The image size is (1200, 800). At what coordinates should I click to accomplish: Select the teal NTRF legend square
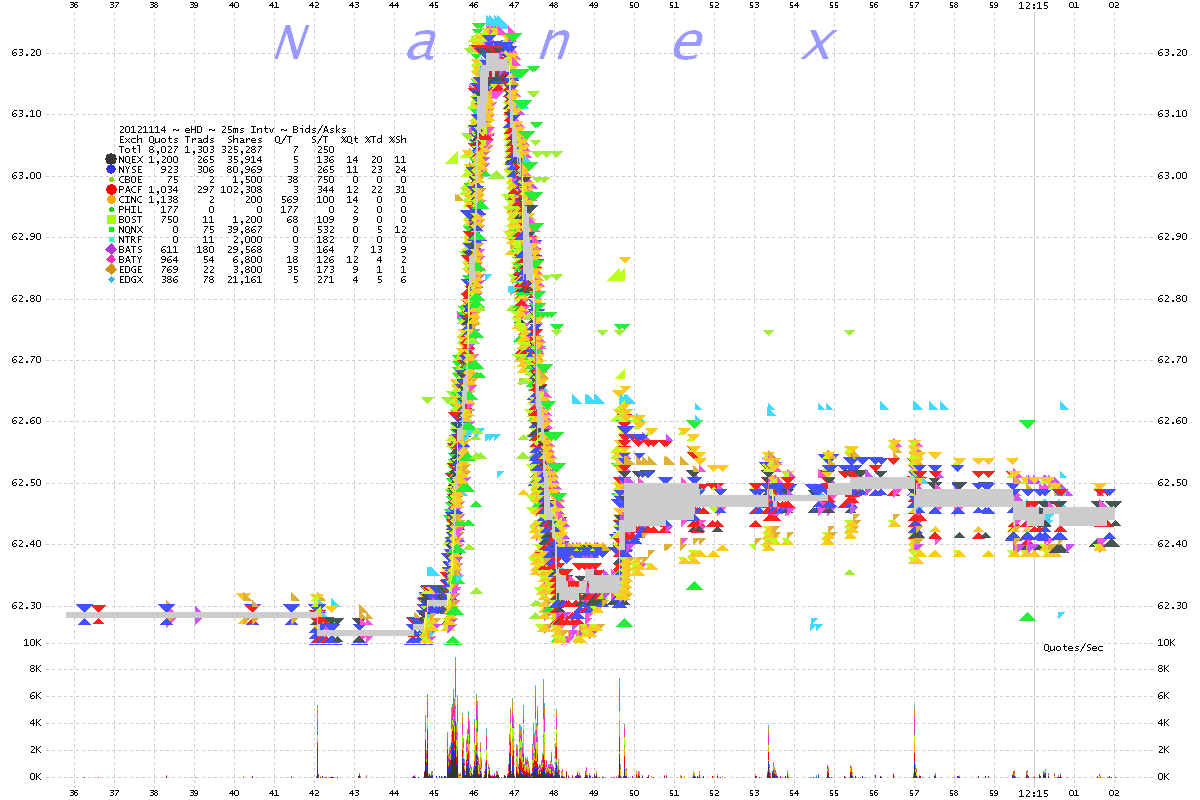(x=111, y=240)
